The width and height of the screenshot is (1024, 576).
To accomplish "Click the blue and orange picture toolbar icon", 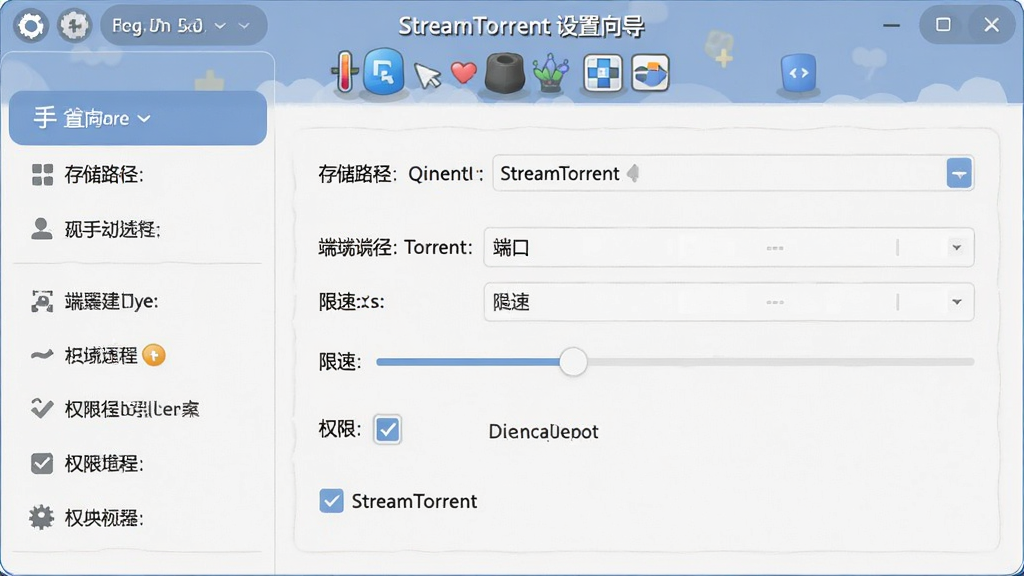I will click(650, 72).
